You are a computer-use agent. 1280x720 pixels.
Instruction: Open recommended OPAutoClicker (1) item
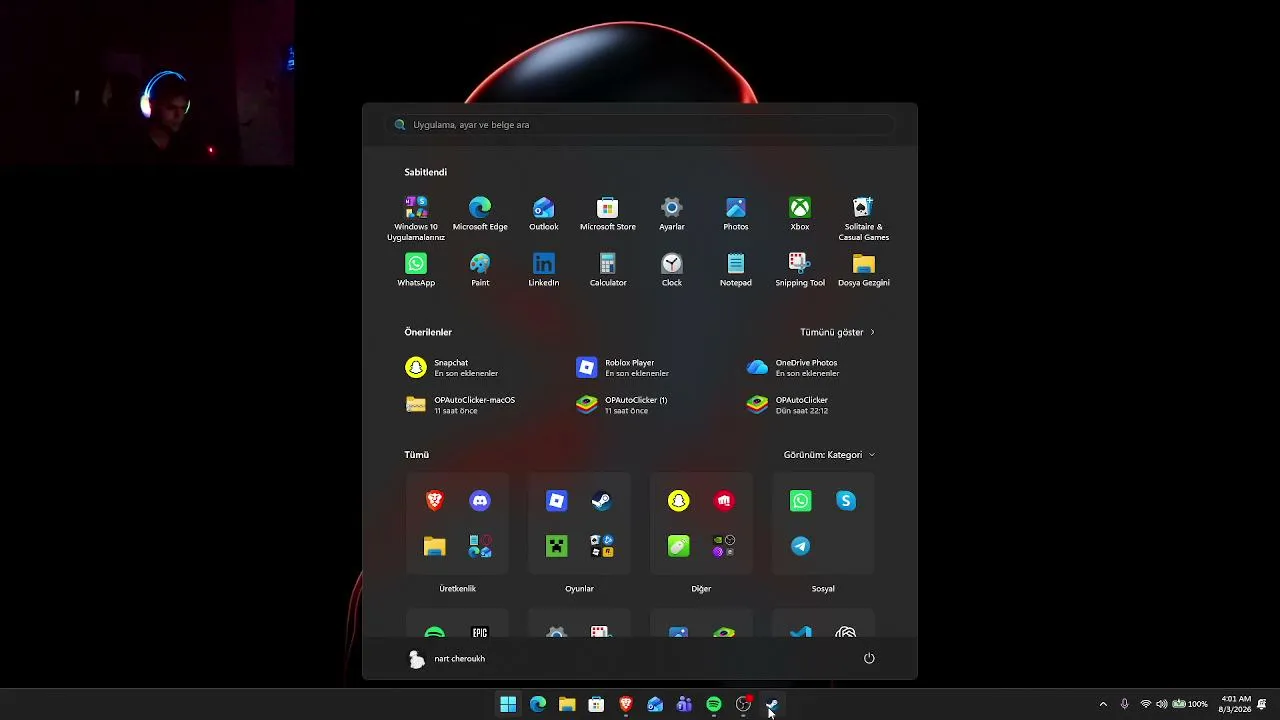pos(622,405)
